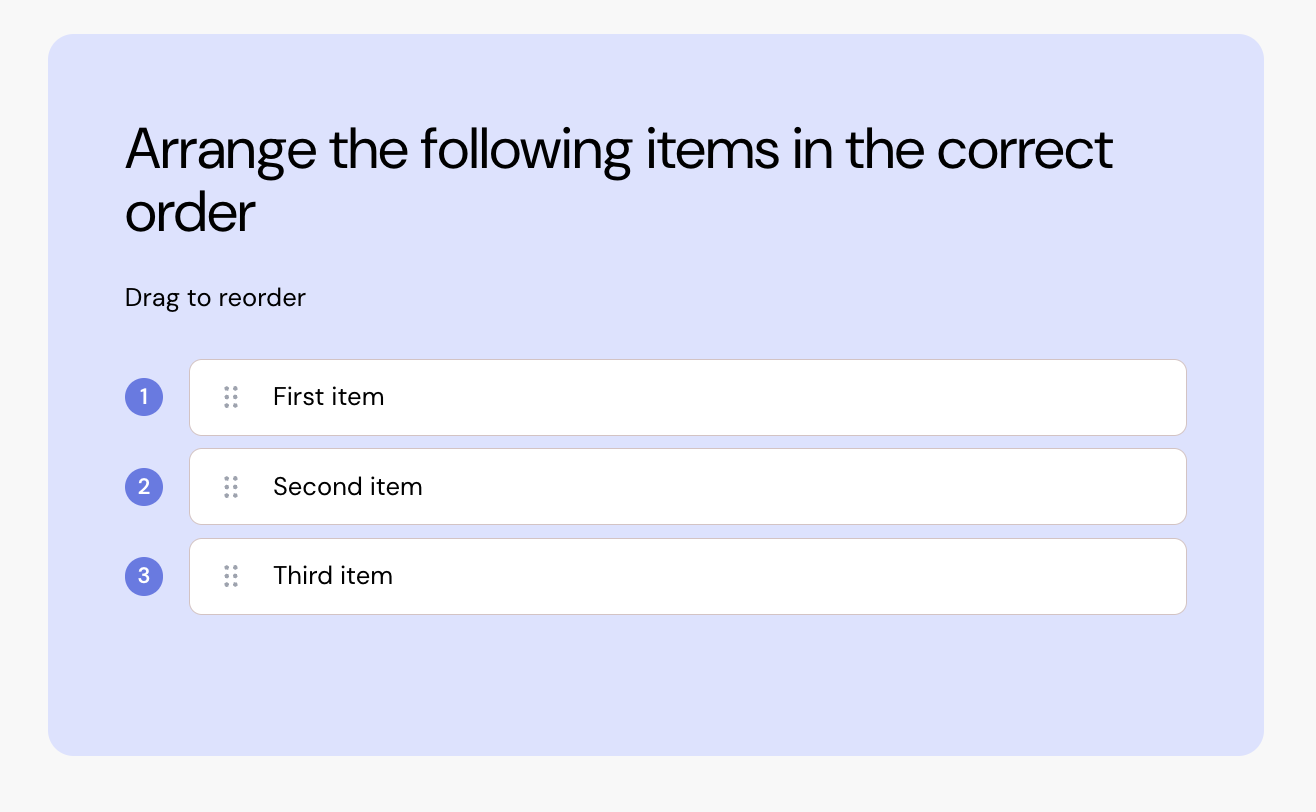Screen dimensions: 1316x812
Task: Click the number 1 position badge
Action: pyautogui.click(x=144, y=397)
